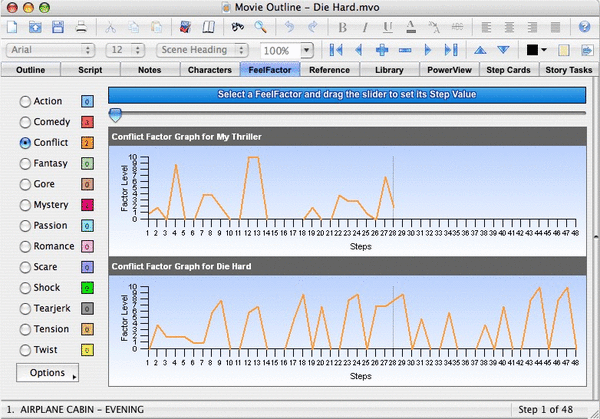The width and height of the screenshot is (600, 419).
Task: Open the Arial font dropdown
Action: (x=50, y=49)
